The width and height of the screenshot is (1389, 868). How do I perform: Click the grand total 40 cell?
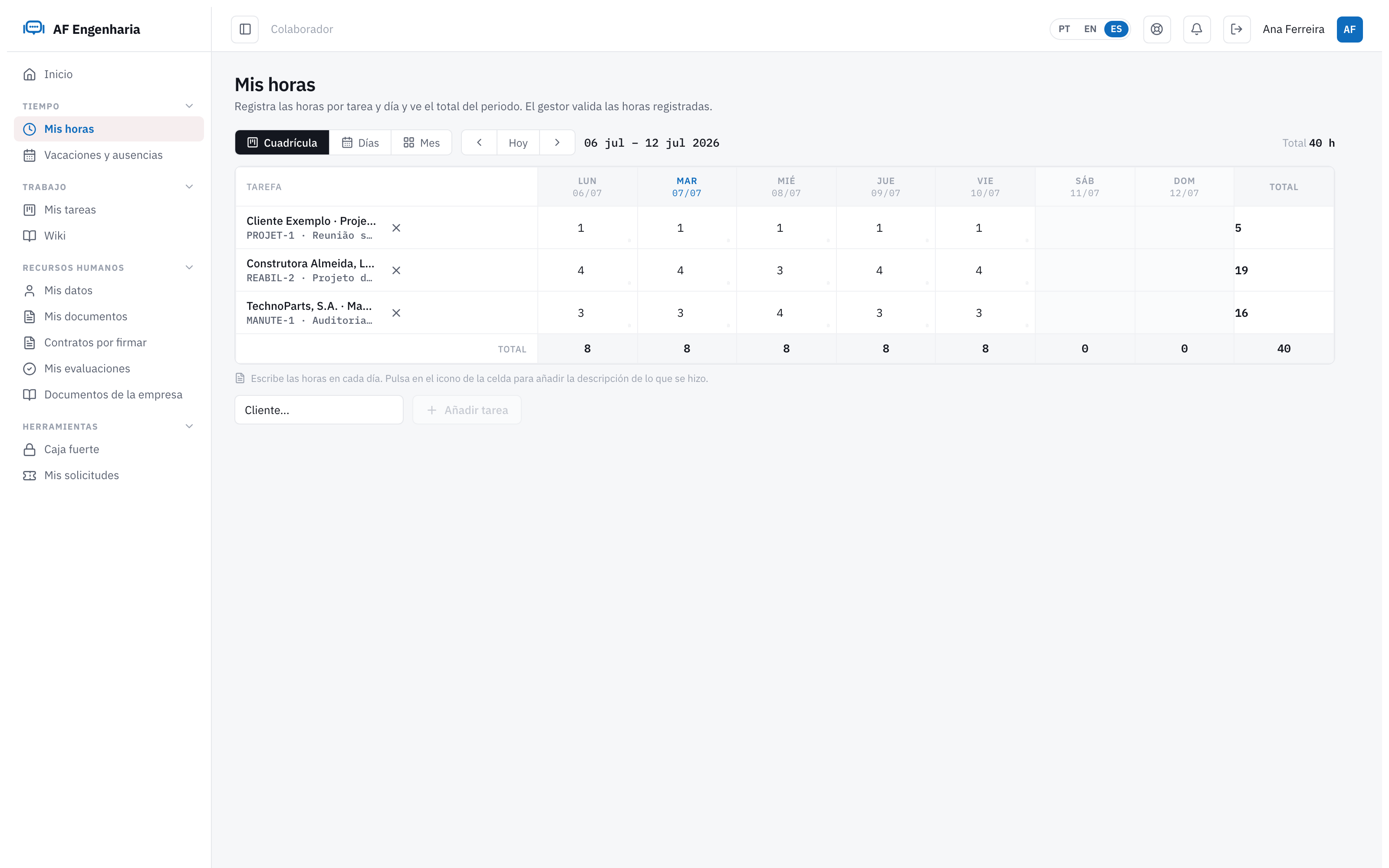click(1284, 349)
